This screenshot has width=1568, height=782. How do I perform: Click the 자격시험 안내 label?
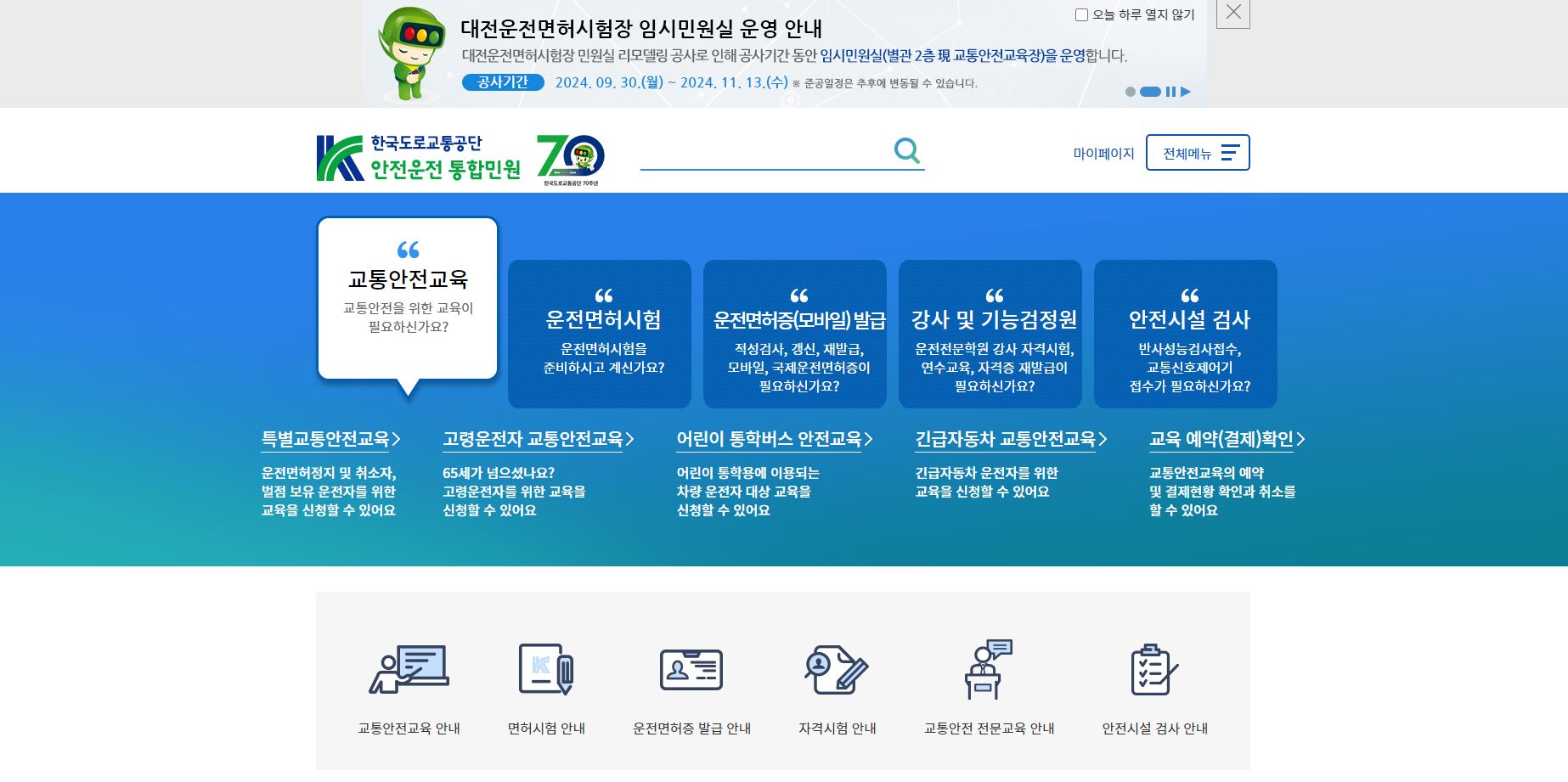click(x=837, y=729)
